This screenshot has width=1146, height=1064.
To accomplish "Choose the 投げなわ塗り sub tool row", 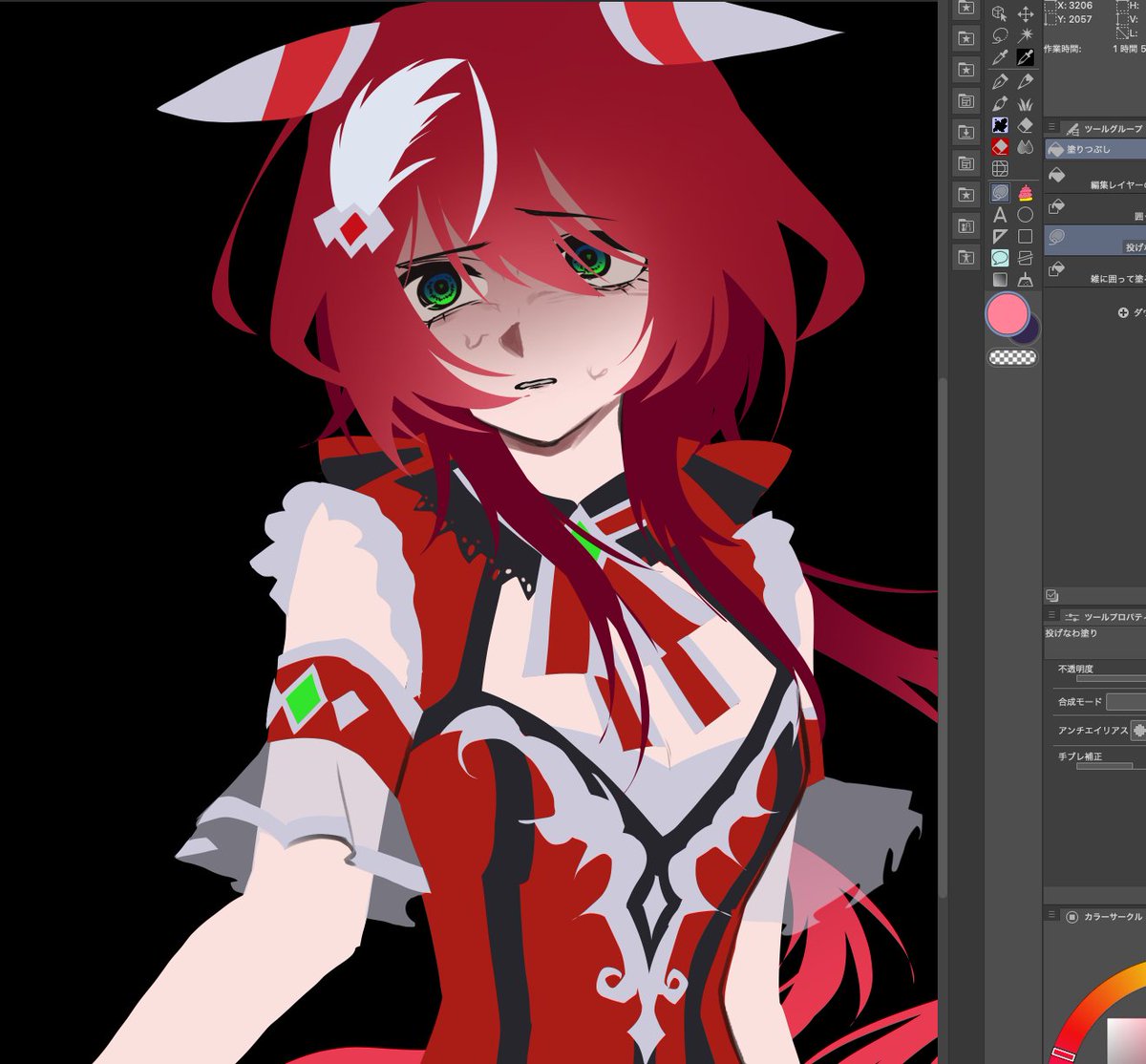I will click(1095, 241).
